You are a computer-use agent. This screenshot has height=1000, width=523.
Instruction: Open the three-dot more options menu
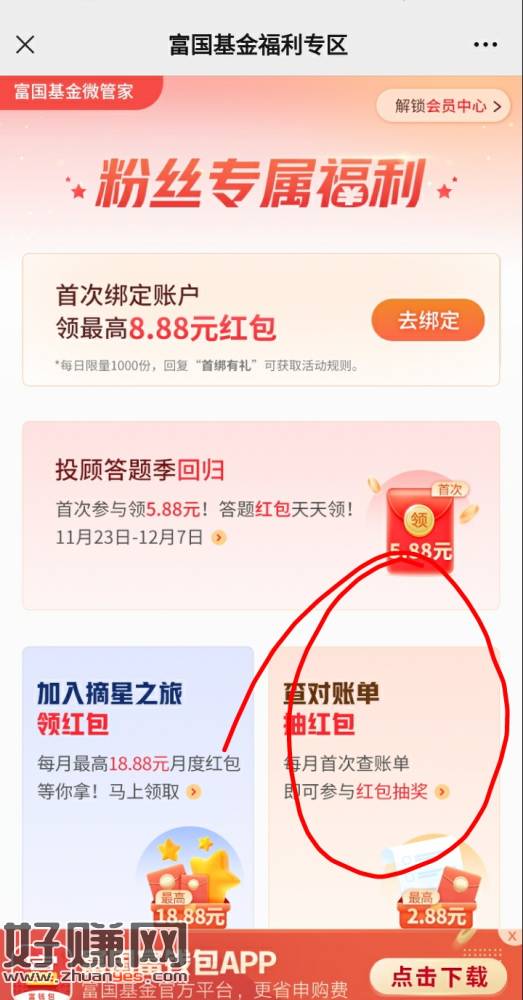click(x=484, y=45)
